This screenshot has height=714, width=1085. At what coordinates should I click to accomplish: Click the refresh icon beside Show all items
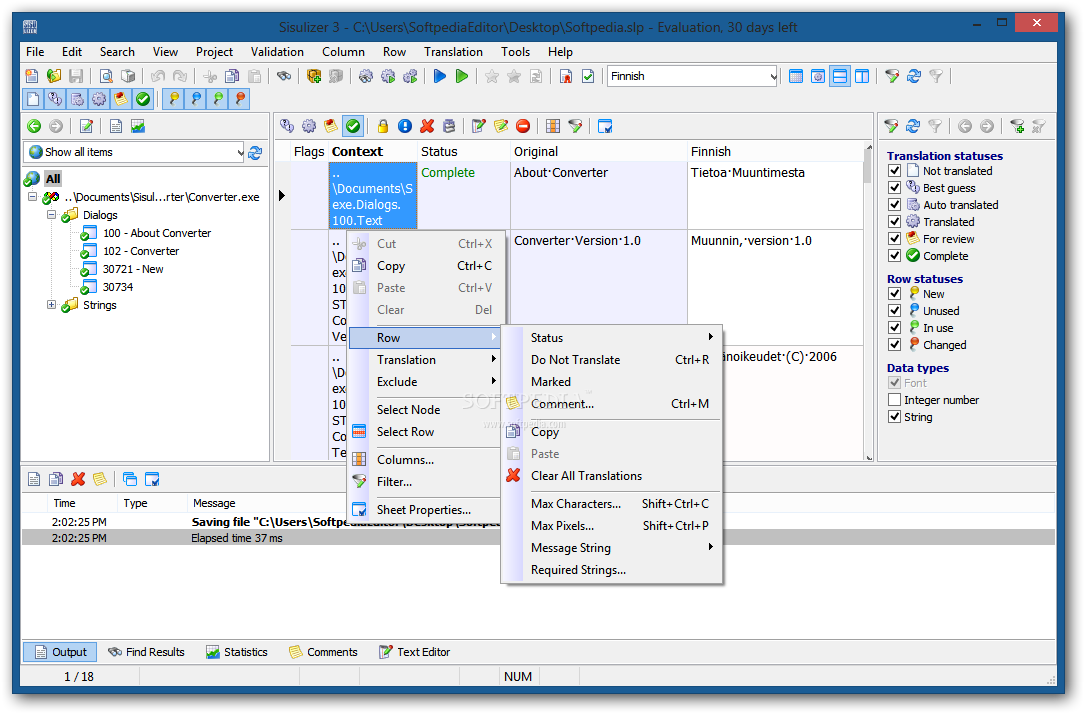click(x=255, y=152)
